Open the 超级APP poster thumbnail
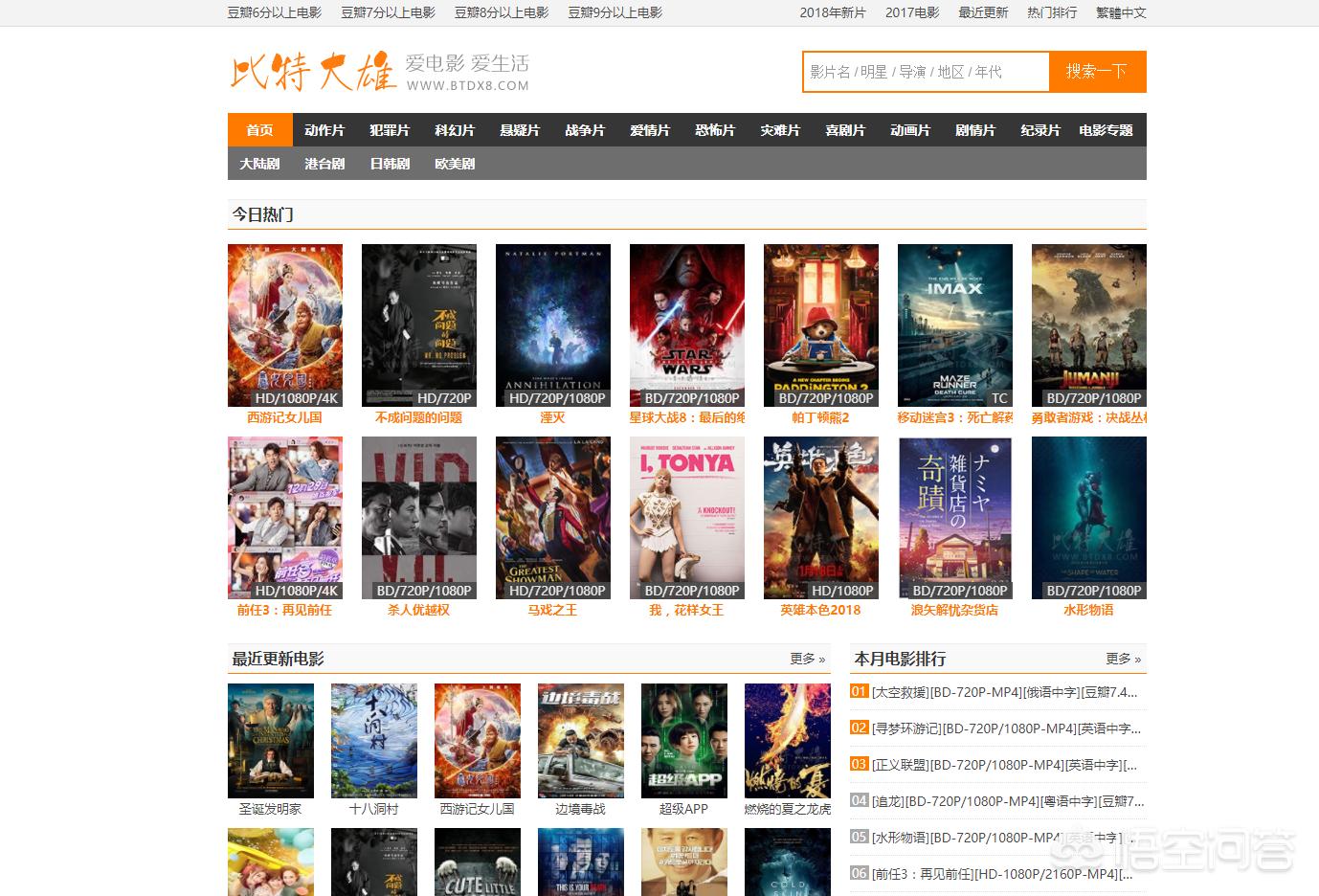The width and height of the screenshot is (1319, 896). click(684, 741)
